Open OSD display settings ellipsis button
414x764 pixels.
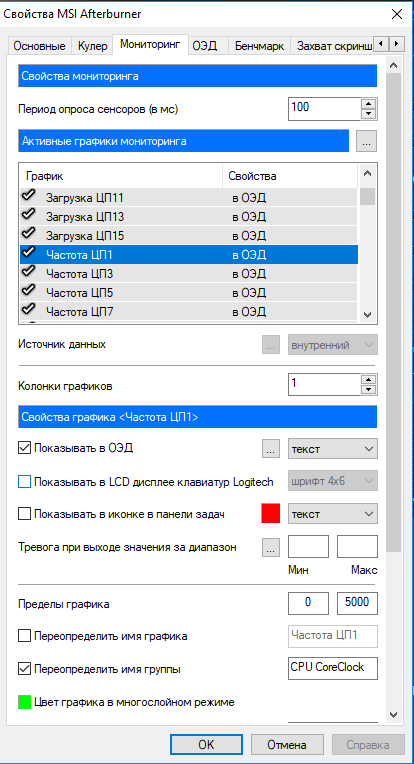(271, 449)
